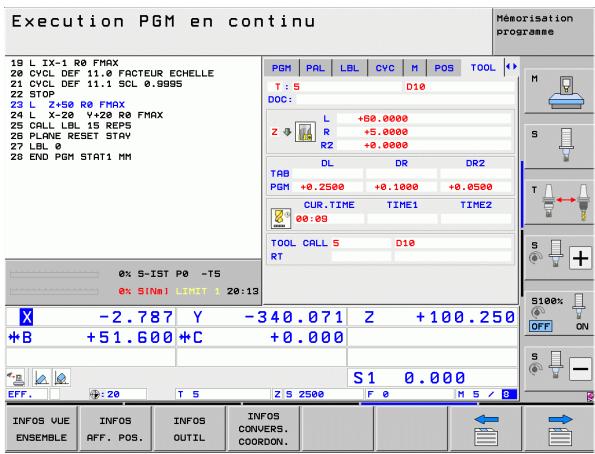The width and height of the screenshot is (595, 454).
Task: Select the tool change (T) icon
Action: click(x=559, y=202)
